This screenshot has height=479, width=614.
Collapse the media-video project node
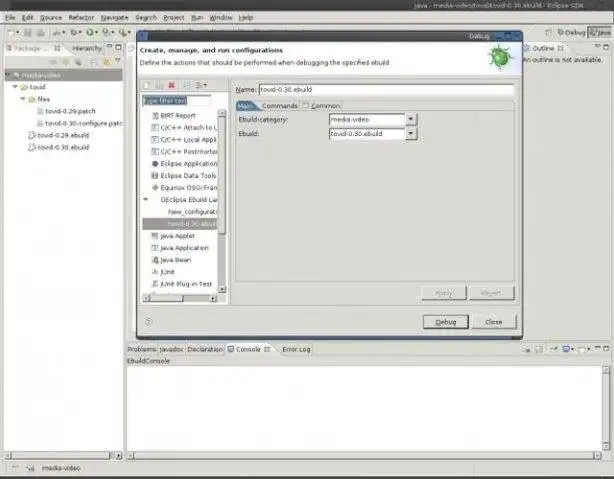8,75
